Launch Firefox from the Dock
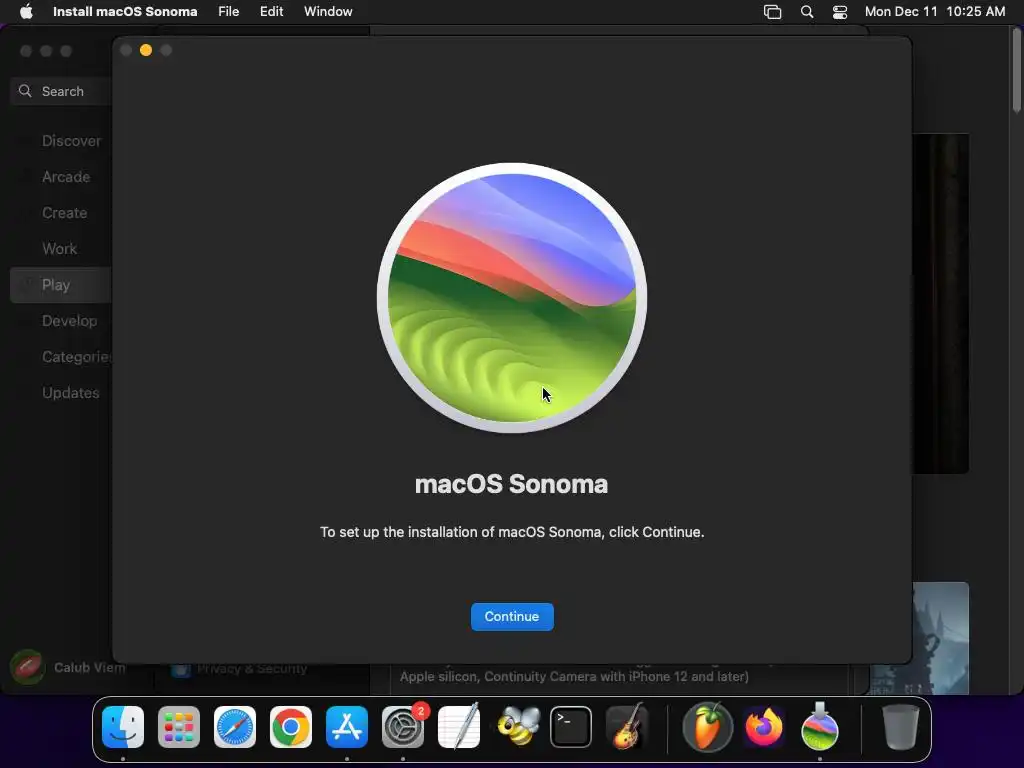This screenshot has width=1024, height=768. click(764, 727)
